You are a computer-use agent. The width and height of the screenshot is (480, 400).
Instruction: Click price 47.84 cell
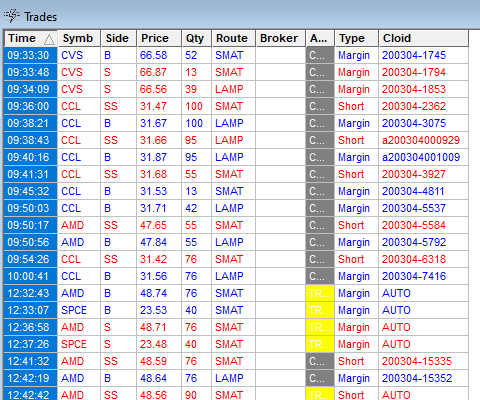[153, 242]
